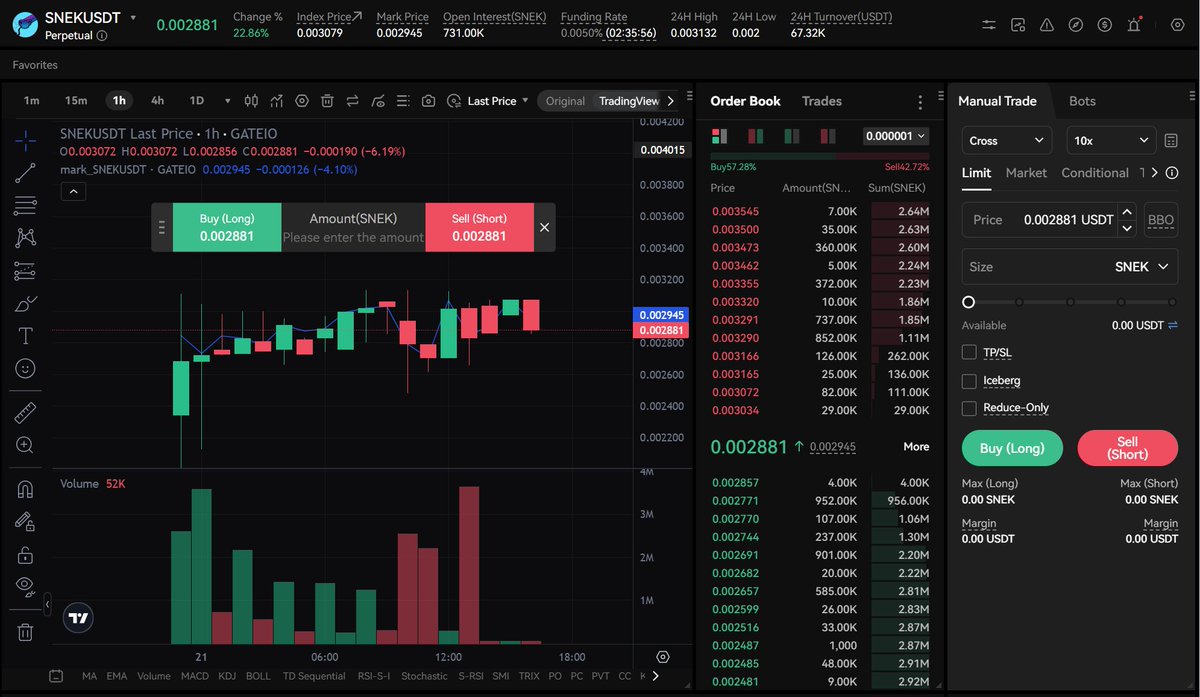Close the chart quick-trade floating panel

pos(544,227)
